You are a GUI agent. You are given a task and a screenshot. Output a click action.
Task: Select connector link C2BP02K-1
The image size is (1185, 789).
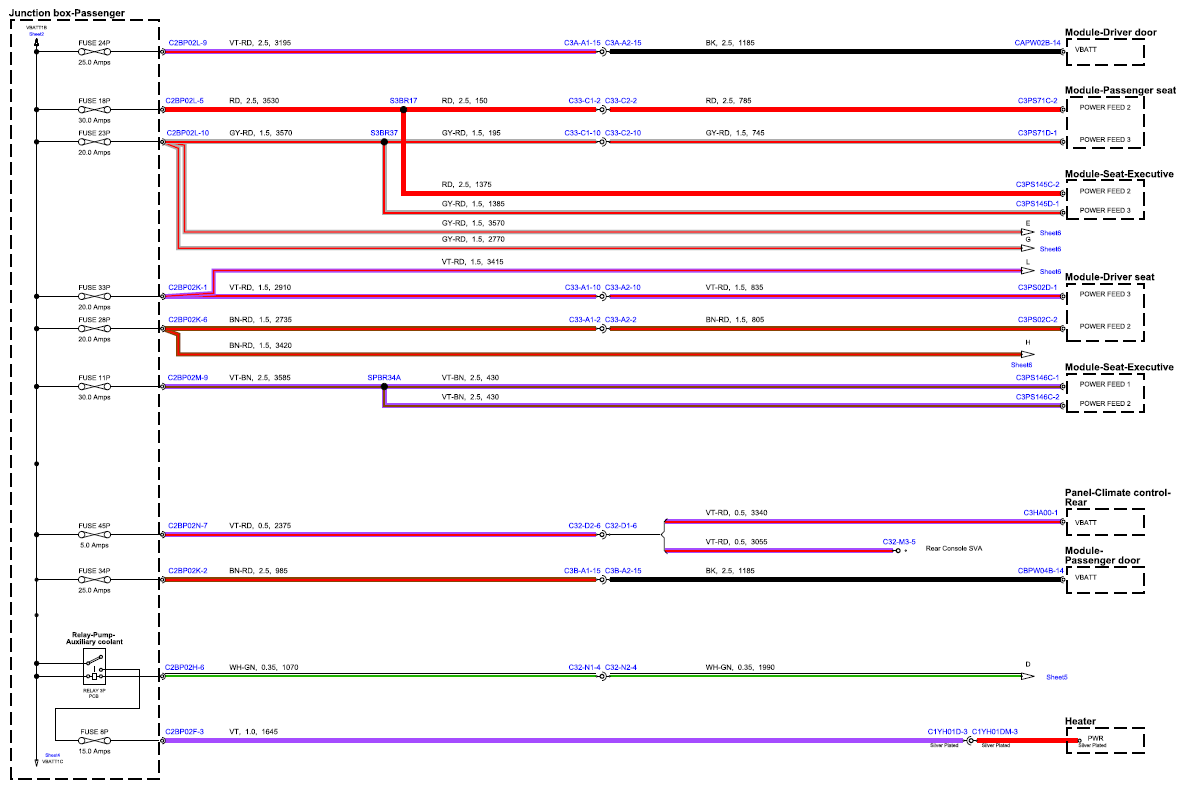pyautogui.click(x=187, y=288)
